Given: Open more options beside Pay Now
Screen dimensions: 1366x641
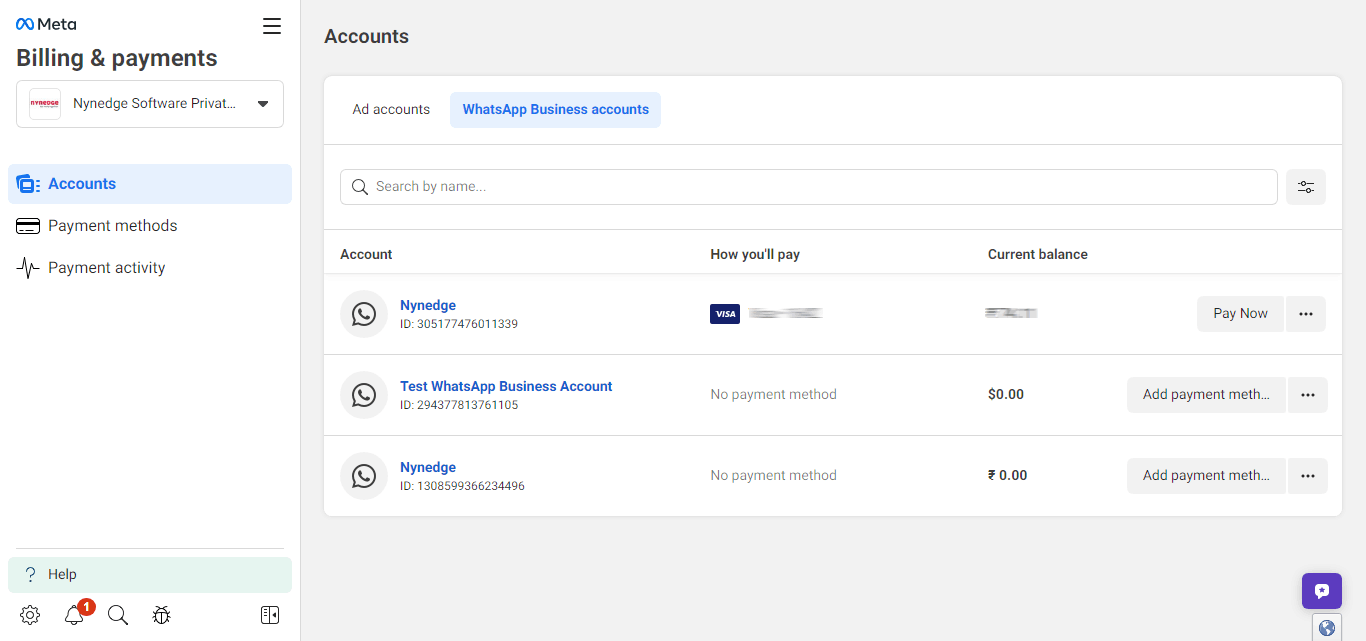Looking at the screenshot, I should (x=1306, y=314).
